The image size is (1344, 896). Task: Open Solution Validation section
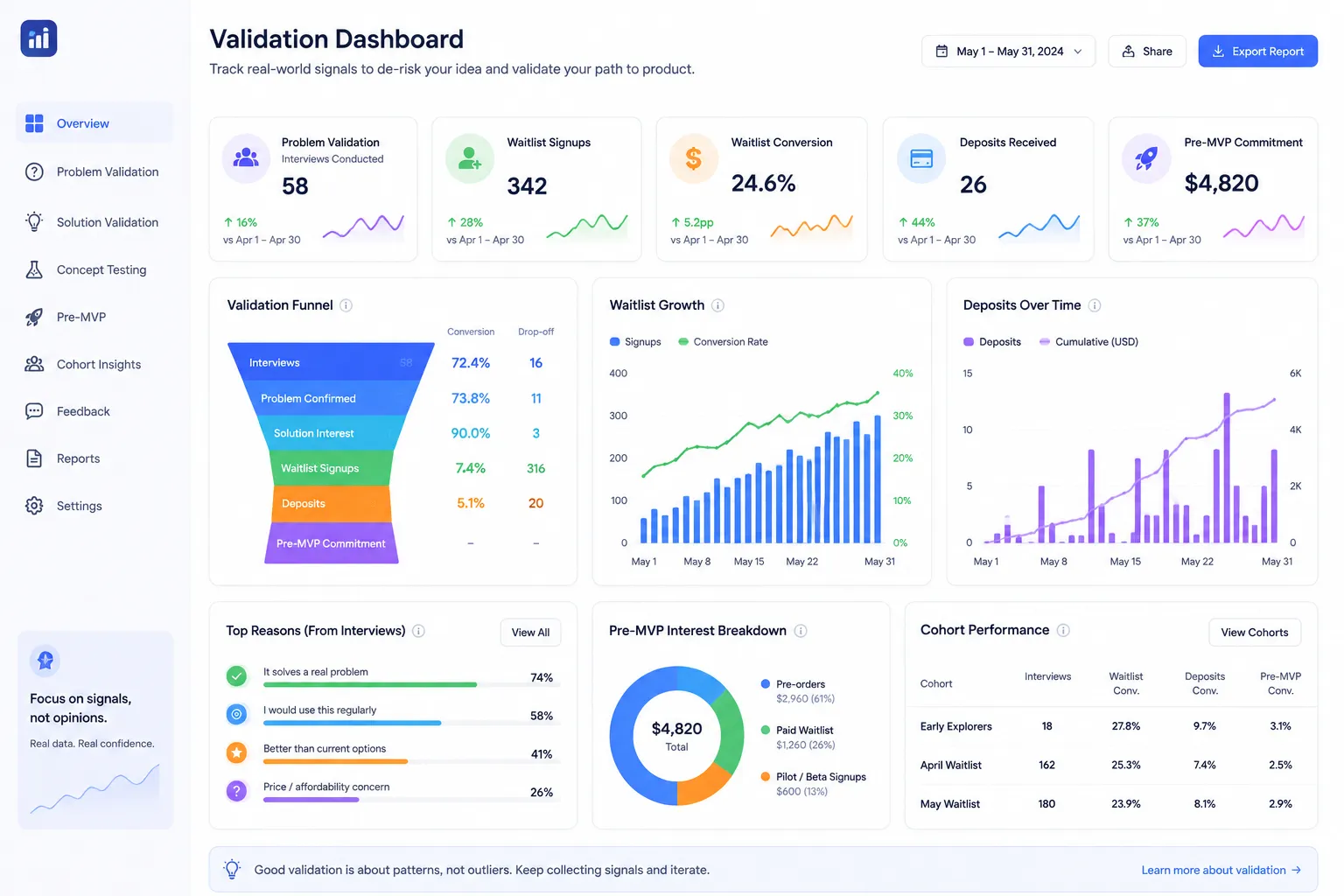click(94, 222)
